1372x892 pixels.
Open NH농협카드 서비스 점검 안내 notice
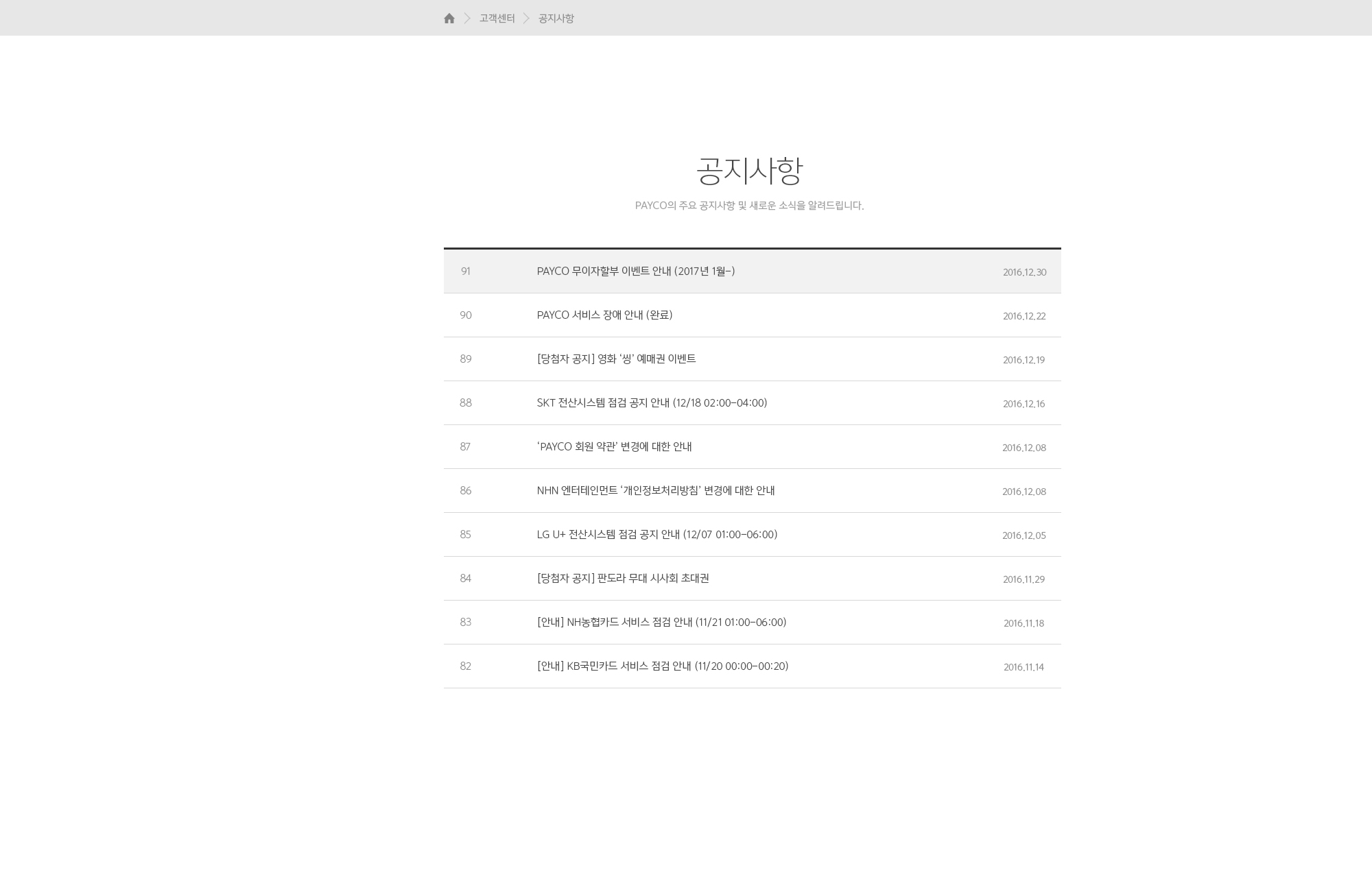coord(661,623)
